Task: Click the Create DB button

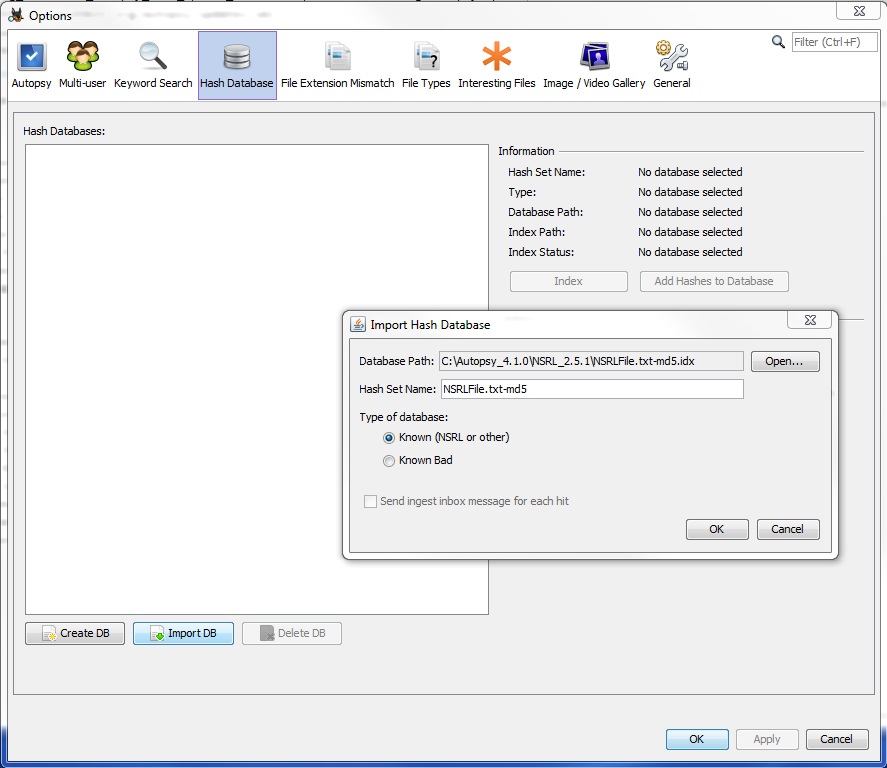Action: [x=74, y=633]
